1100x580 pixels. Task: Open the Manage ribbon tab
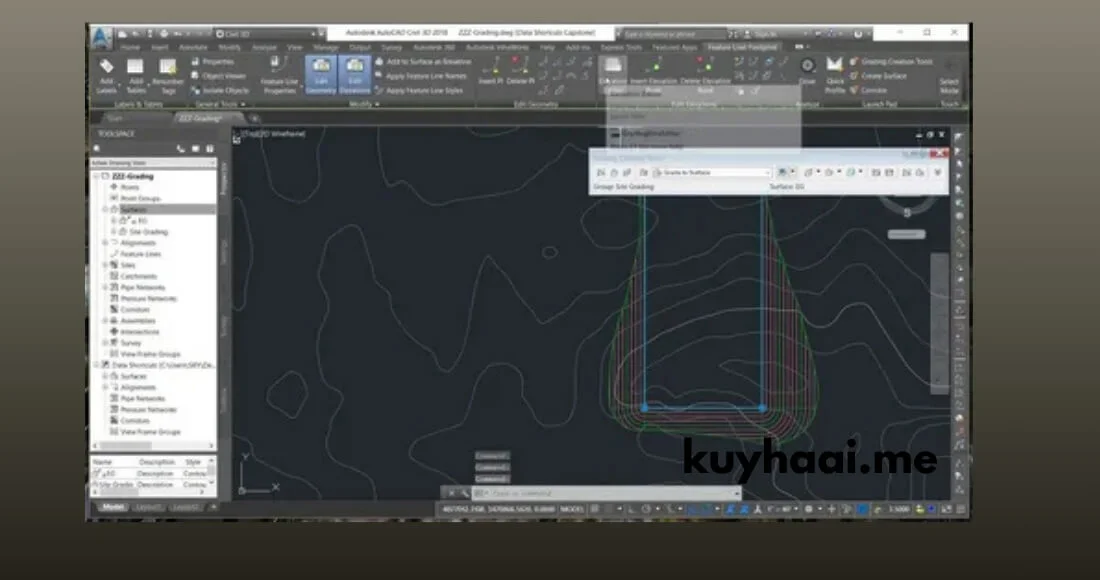326,48
